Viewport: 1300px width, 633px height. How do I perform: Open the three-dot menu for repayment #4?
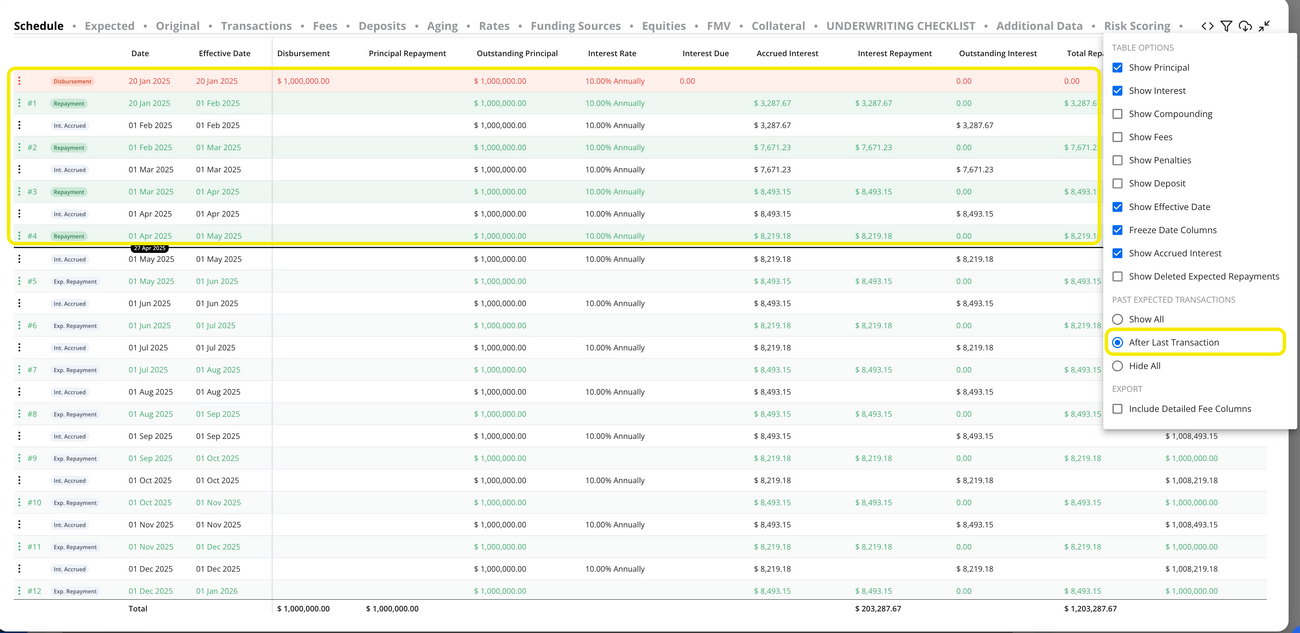pos(19,236)
